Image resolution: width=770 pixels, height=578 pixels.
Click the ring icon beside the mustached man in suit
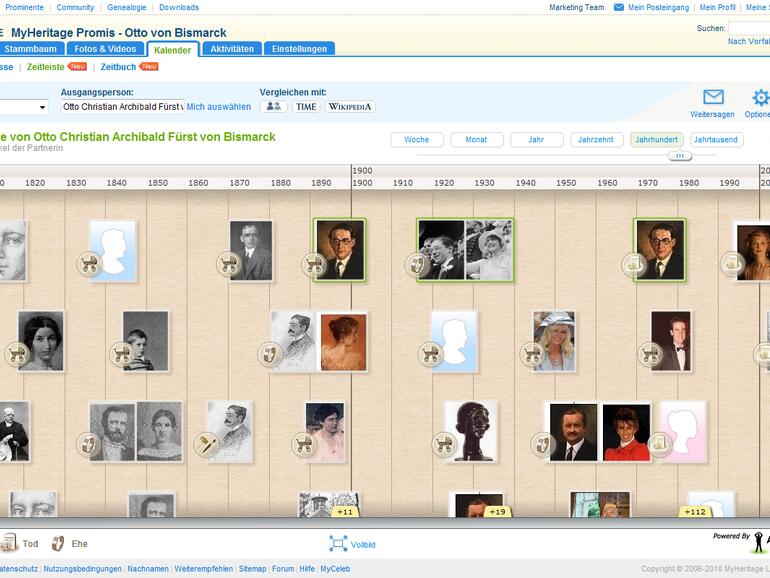[543, 444]
